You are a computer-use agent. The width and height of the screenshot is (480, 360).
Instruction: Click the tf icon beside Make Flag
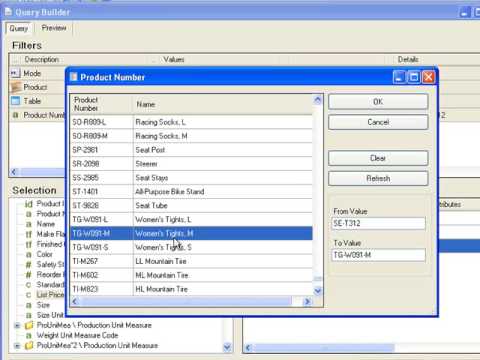point(29,234)
